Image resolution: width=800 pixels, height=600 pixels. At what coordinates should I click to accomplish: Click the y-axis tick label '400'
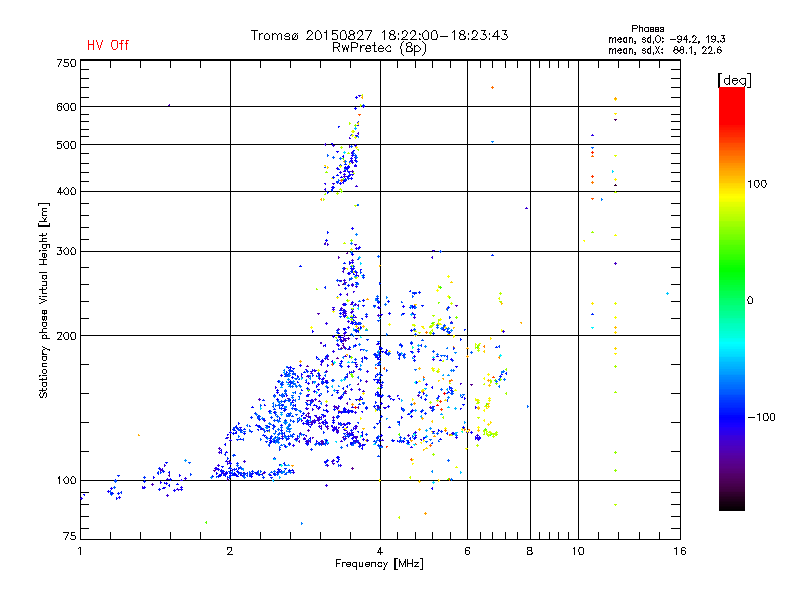tap(66, 191)
